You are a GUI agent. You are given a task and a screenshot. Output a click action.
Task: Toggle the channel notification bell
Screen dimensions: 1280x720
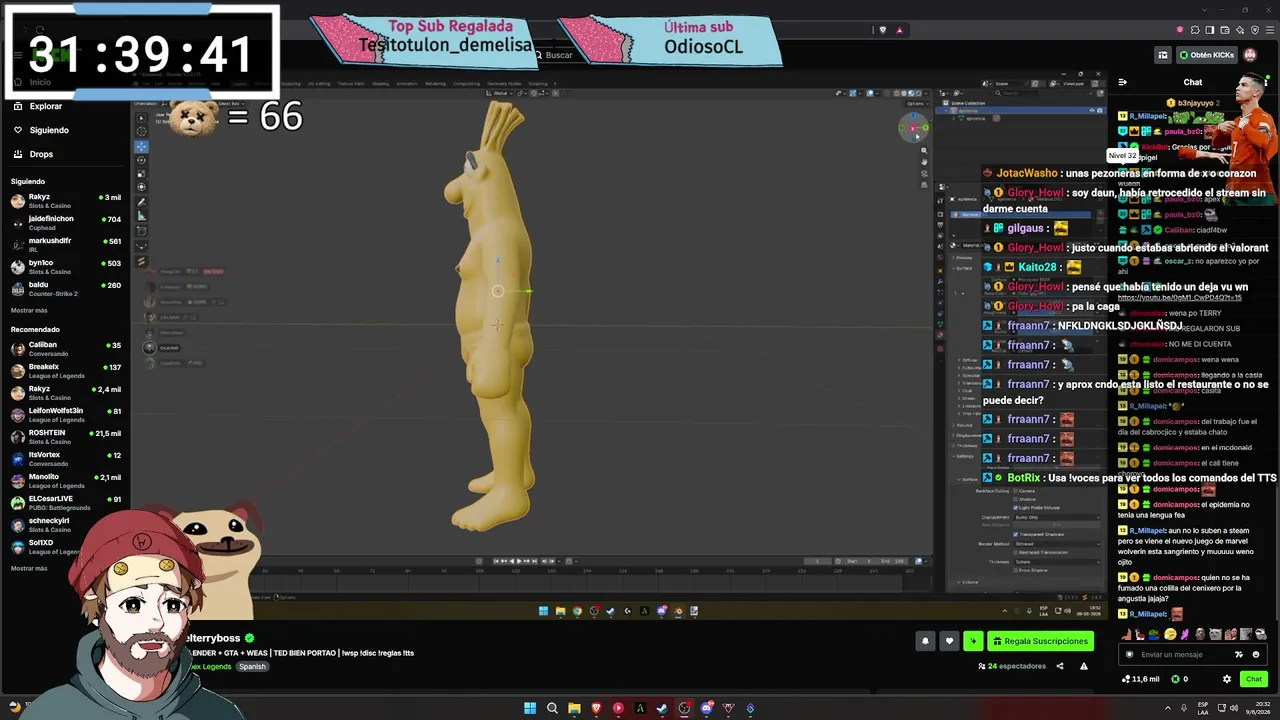click(925, 641)
